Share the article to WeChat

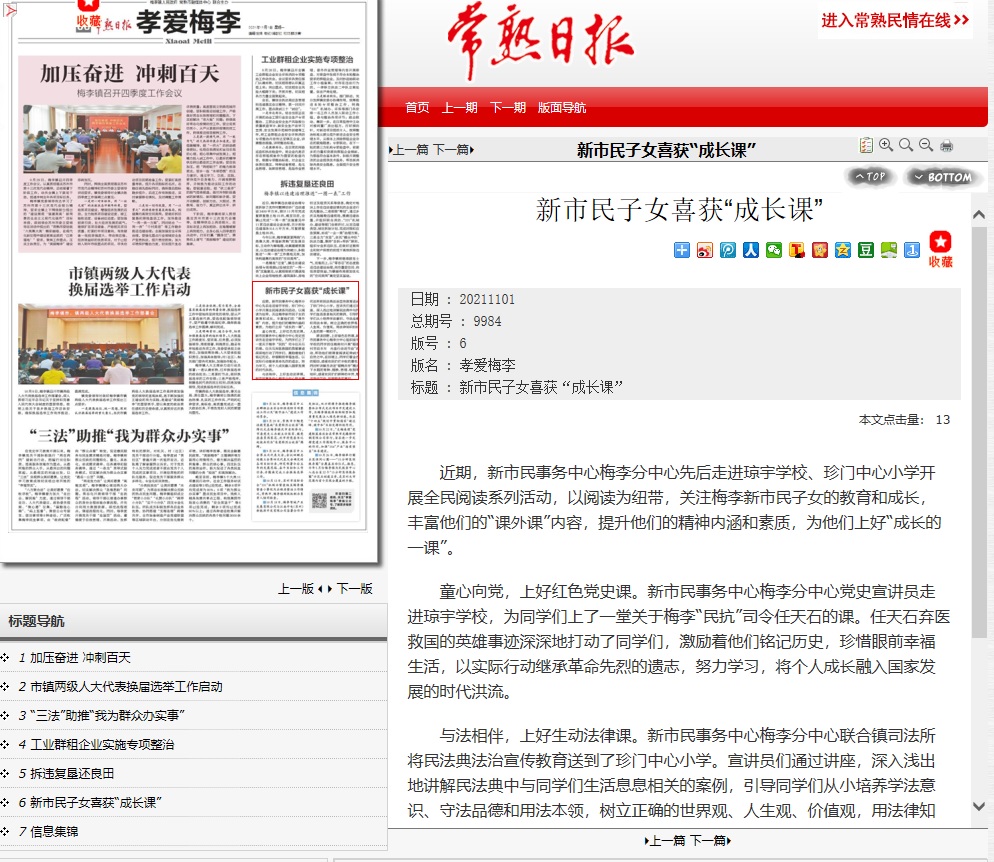[774, 250]
